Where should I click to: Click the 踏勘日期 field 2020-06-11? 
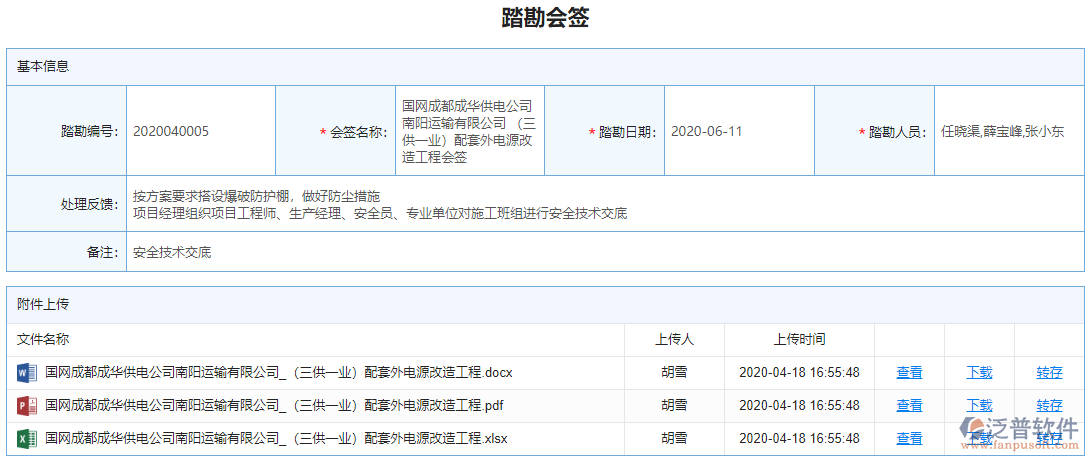point(739,131)
